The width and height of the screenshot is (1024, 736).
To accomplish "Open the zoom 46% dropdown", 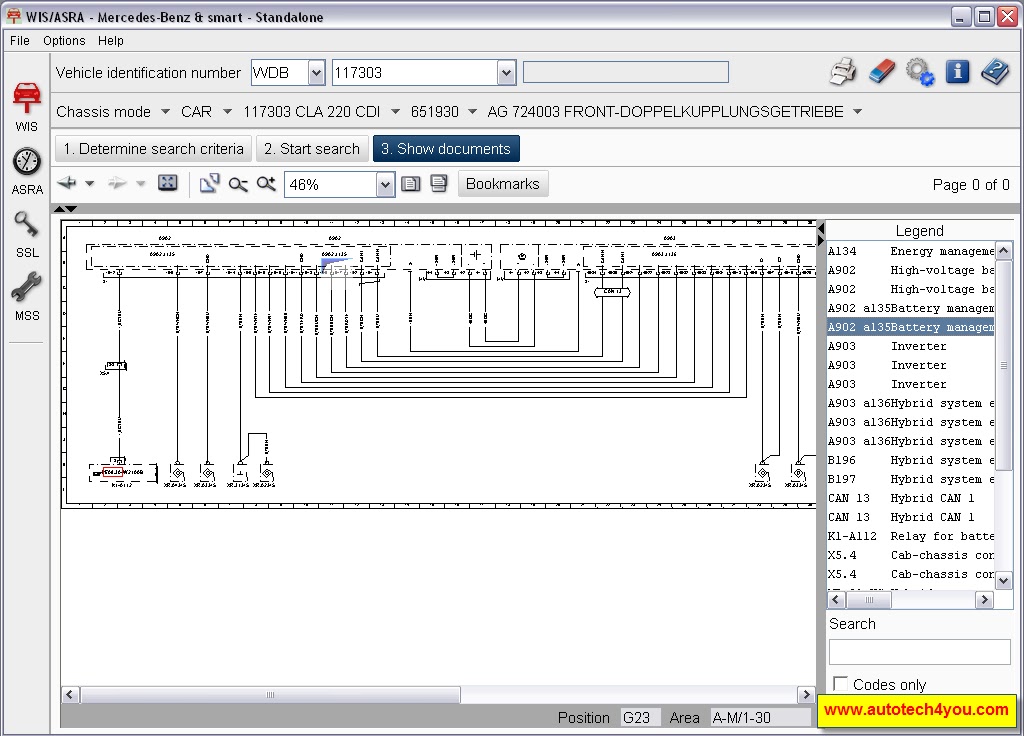I will click(x=385, y=185).
